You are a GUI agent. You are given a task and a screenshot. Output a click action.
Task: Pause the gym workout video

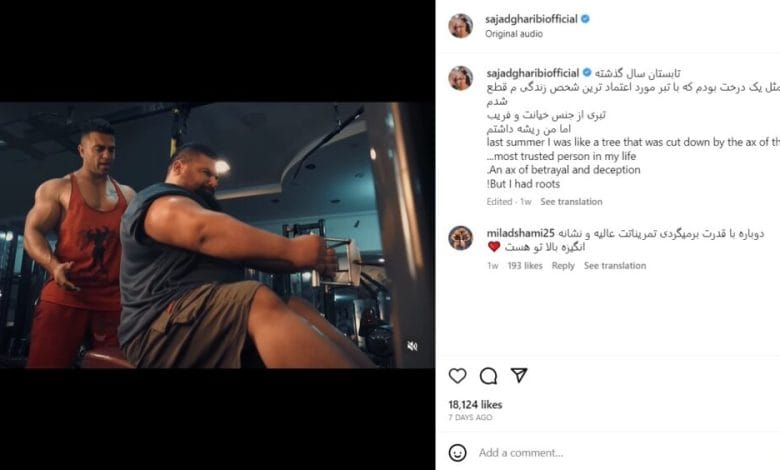pyautogui.click(x=217, y=235)
